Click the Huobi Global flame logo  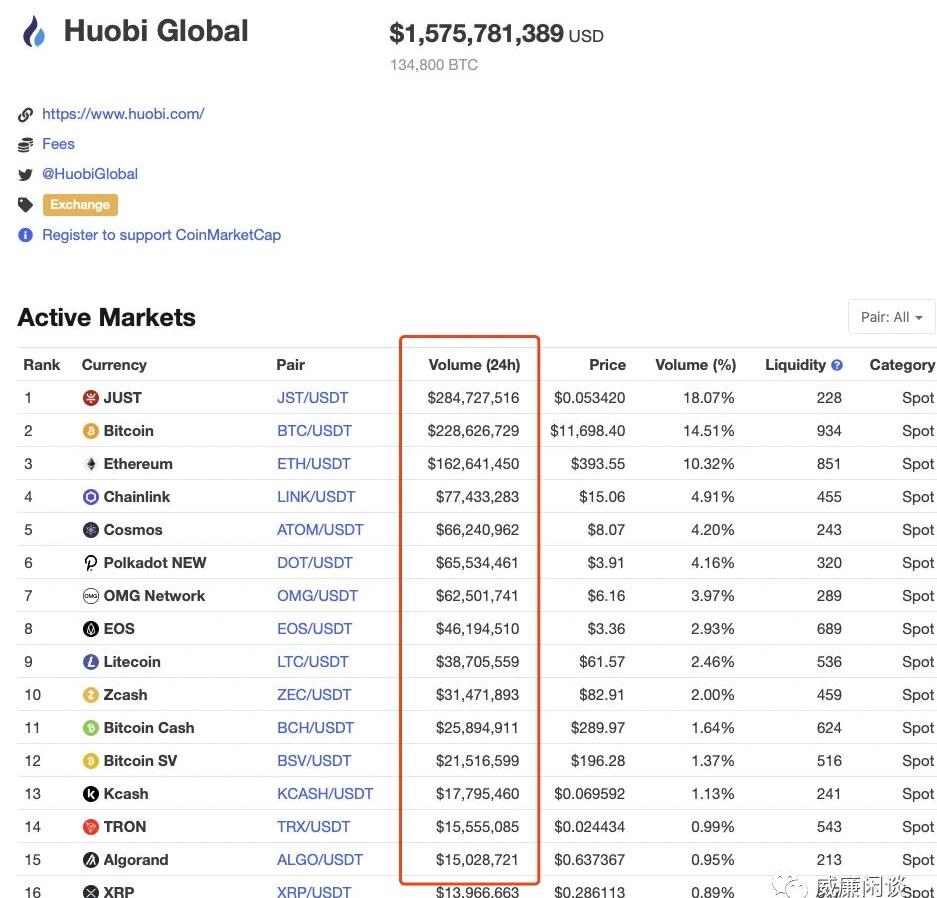click(x=34, y=32)
